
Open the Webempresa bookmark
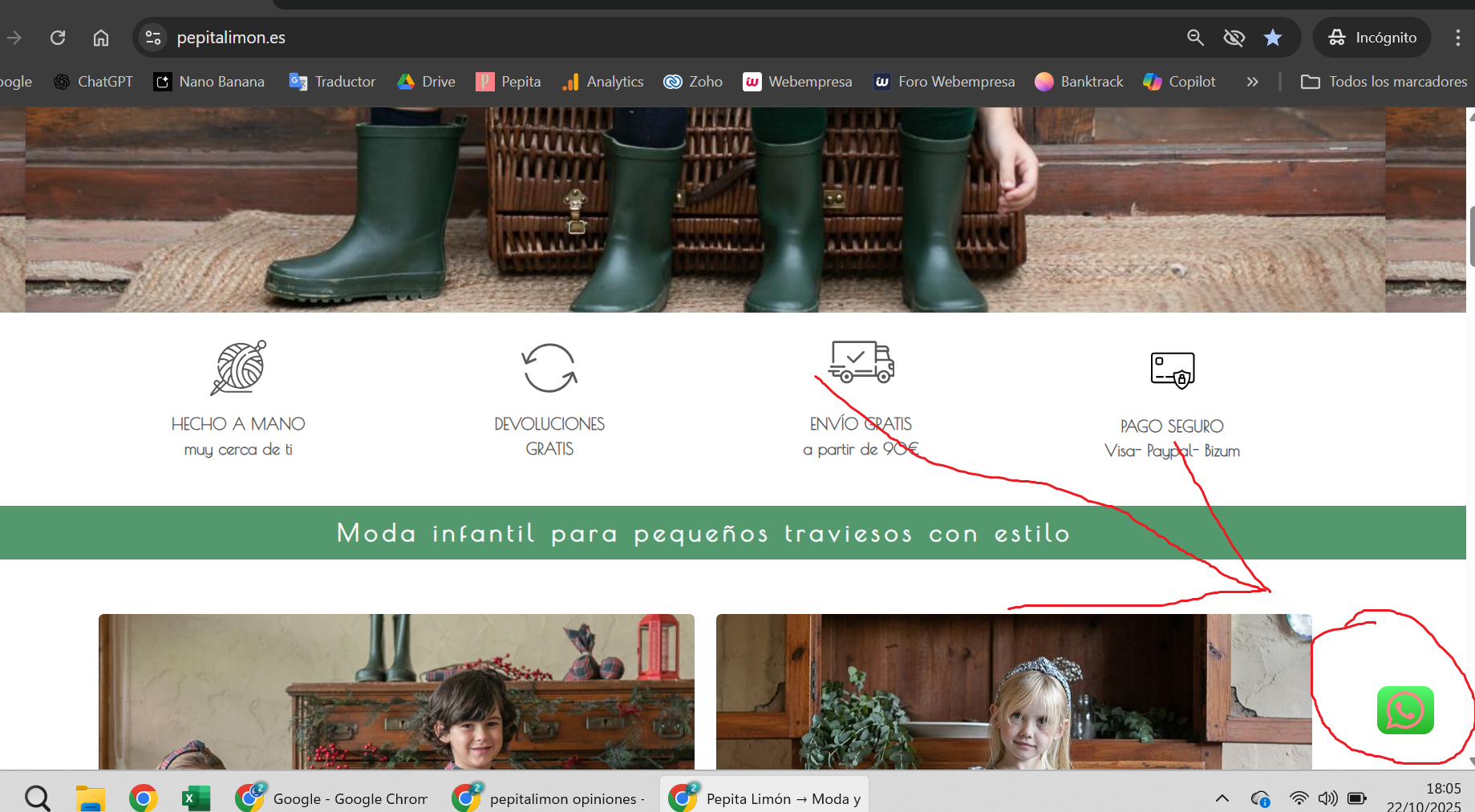click(x=797, y=82)
